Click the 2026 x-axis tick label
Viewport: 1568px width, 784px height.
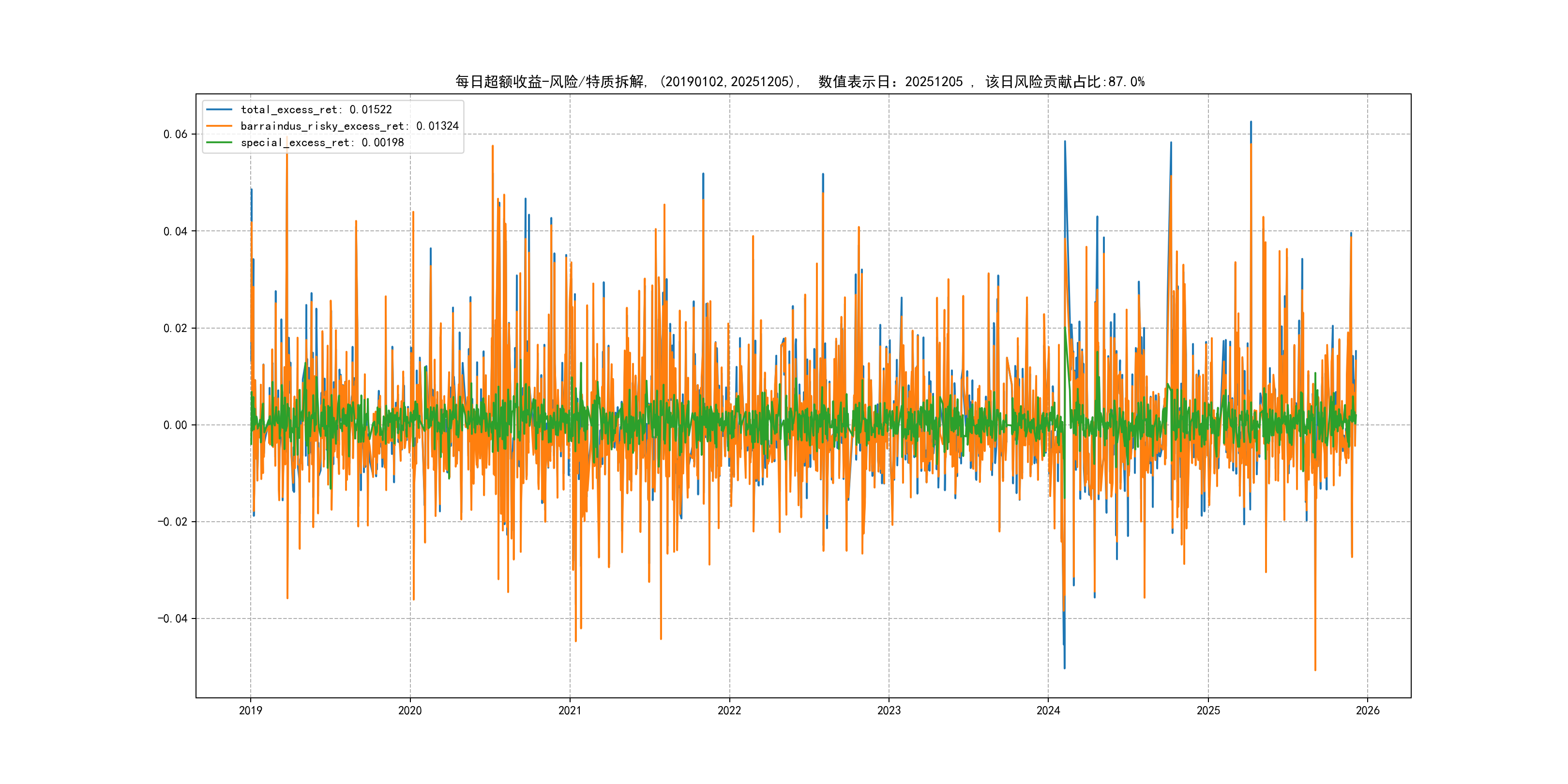(x=1368, y=710)
